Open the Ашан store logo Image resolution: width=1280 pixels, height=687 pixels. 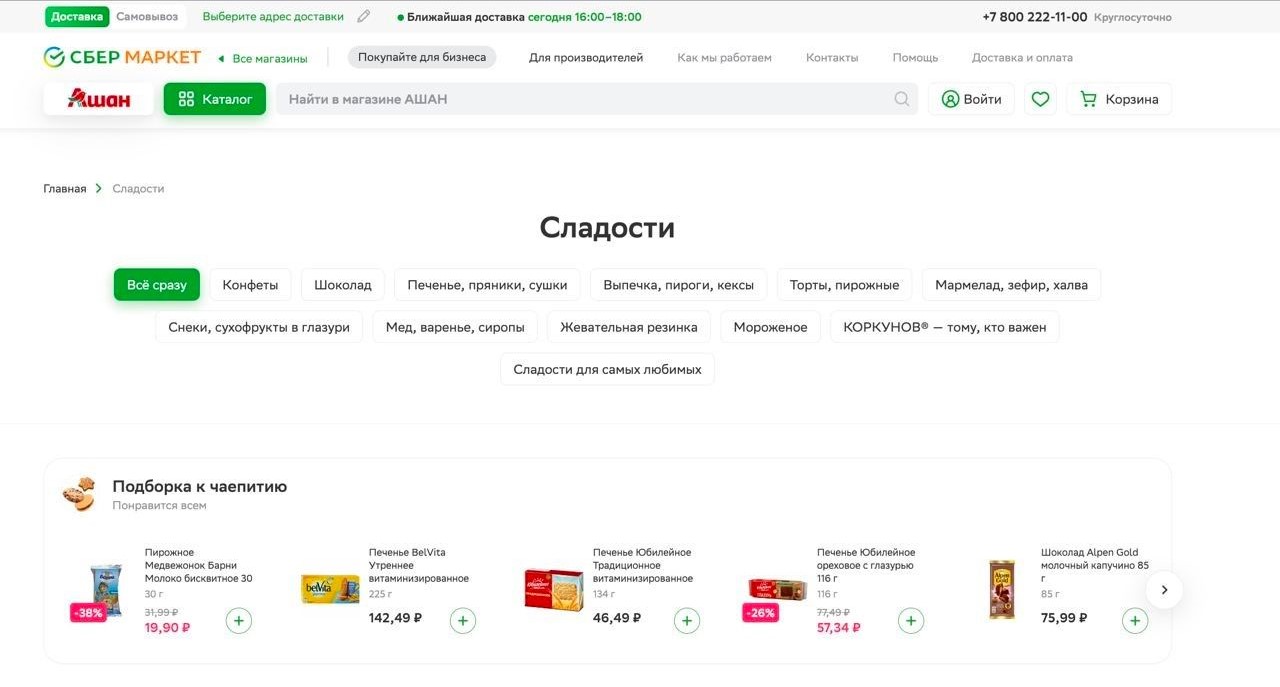point(99,99)
